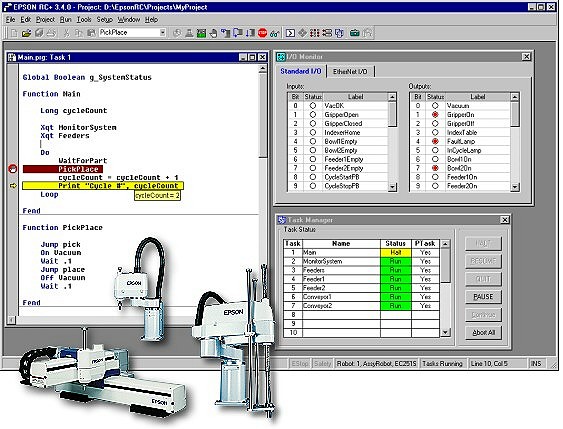This screenshot has height=429, width=563.
Task: Click the Continue button in Task Manager
Action: pos(483,315)
